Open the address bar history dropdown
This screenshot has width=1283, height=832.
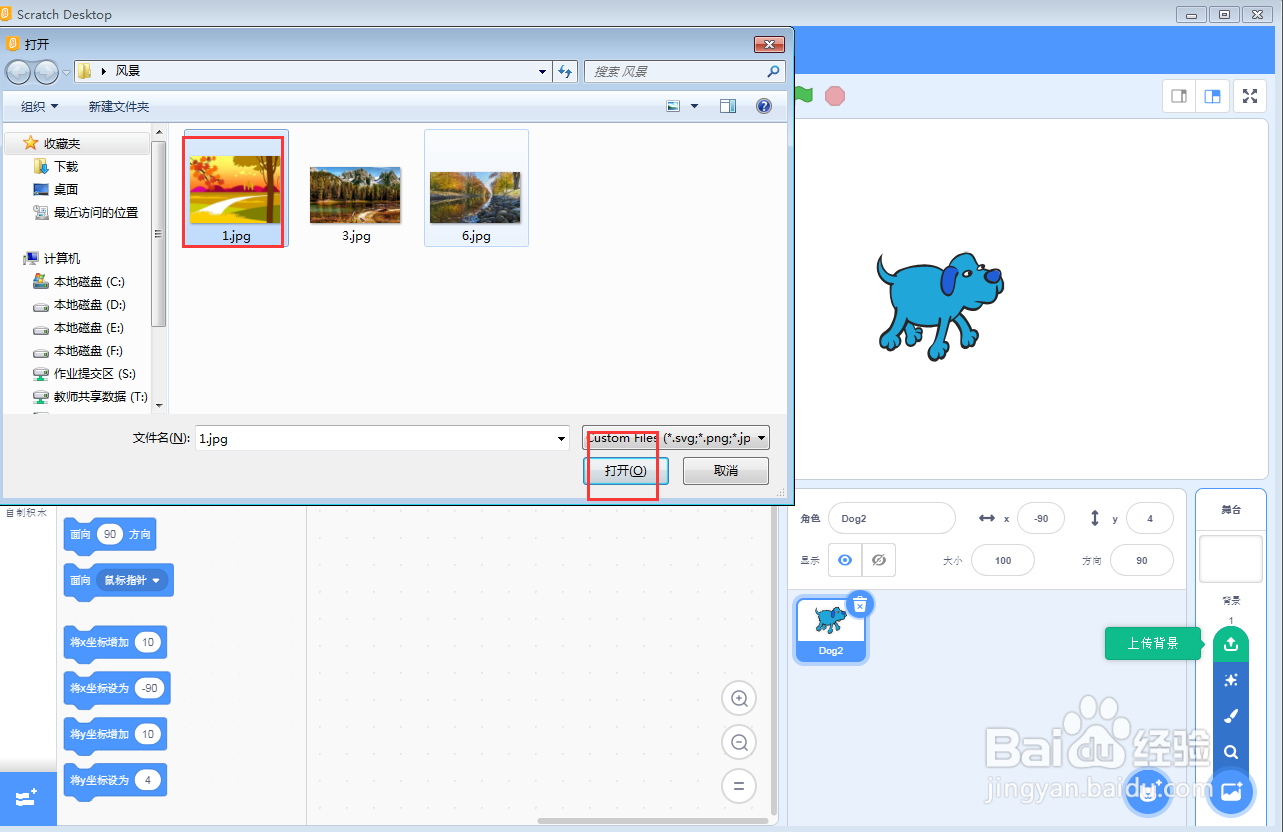tap(543, 72)
